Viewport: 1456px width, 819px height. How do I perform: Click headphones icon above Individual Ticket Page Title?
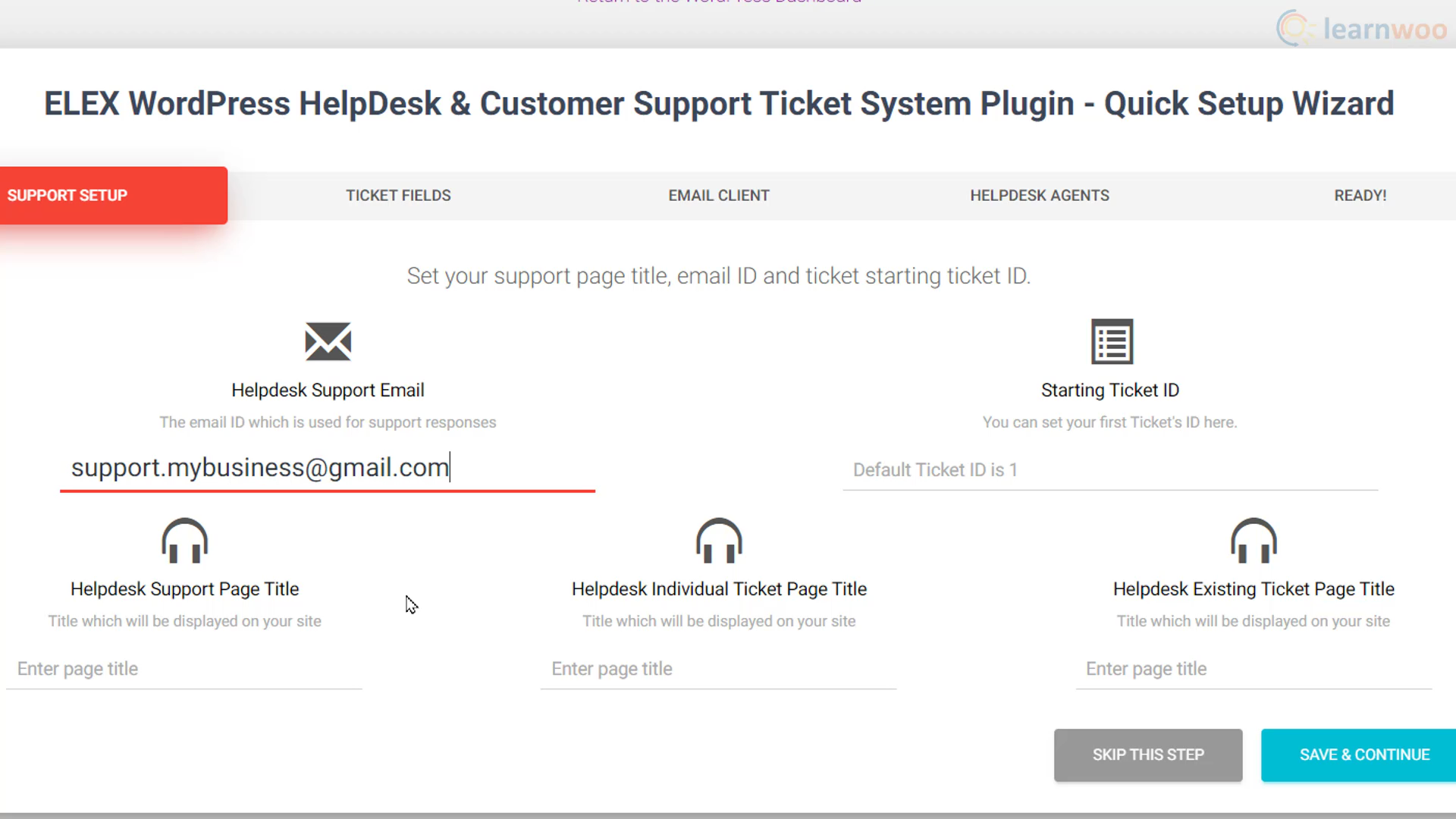point(719,541)
